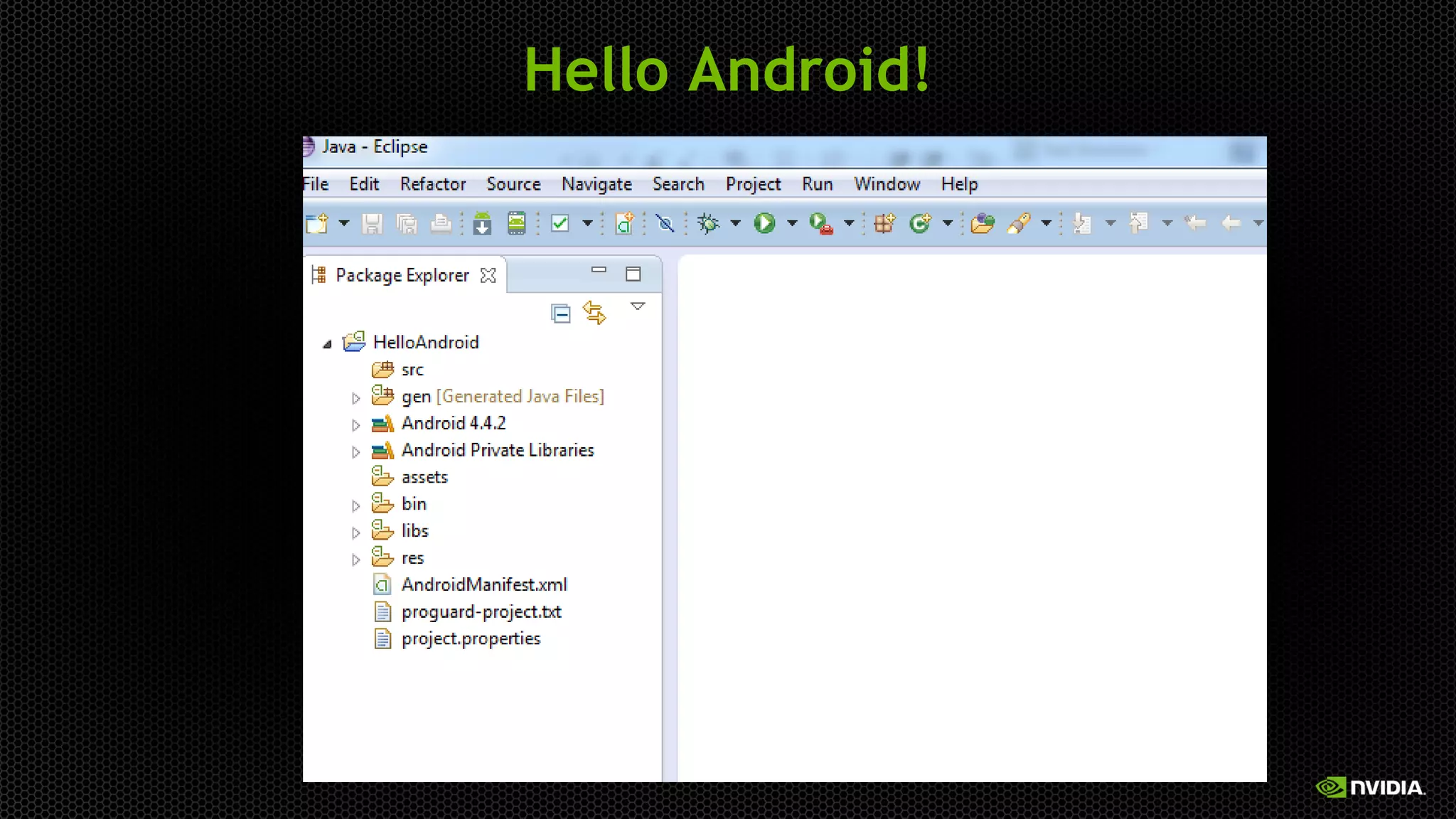This screenshot has height=819, width=1456.
Task: Click the Print toolbar icon
Action: (441, 224)
